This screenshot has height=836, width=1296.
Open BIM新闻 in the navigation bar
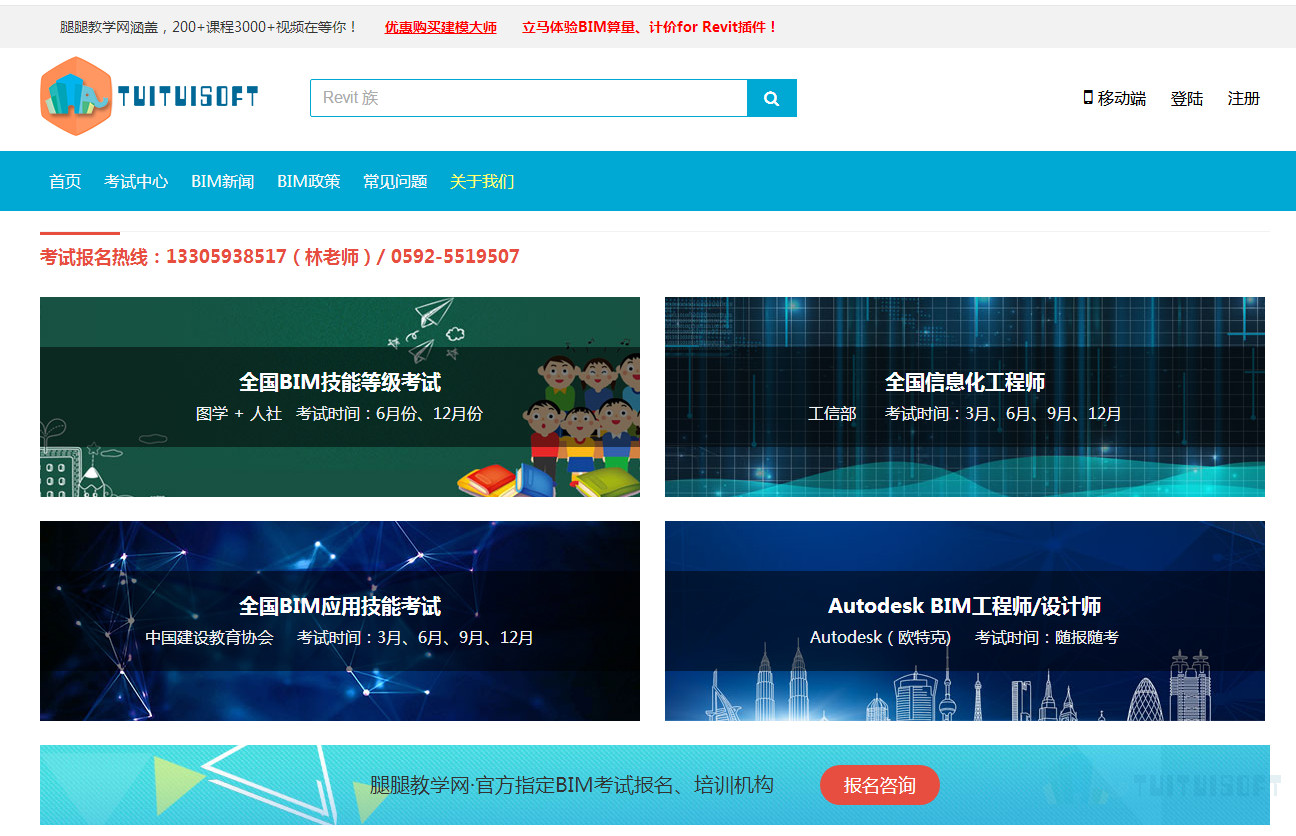tap(223, 181)
